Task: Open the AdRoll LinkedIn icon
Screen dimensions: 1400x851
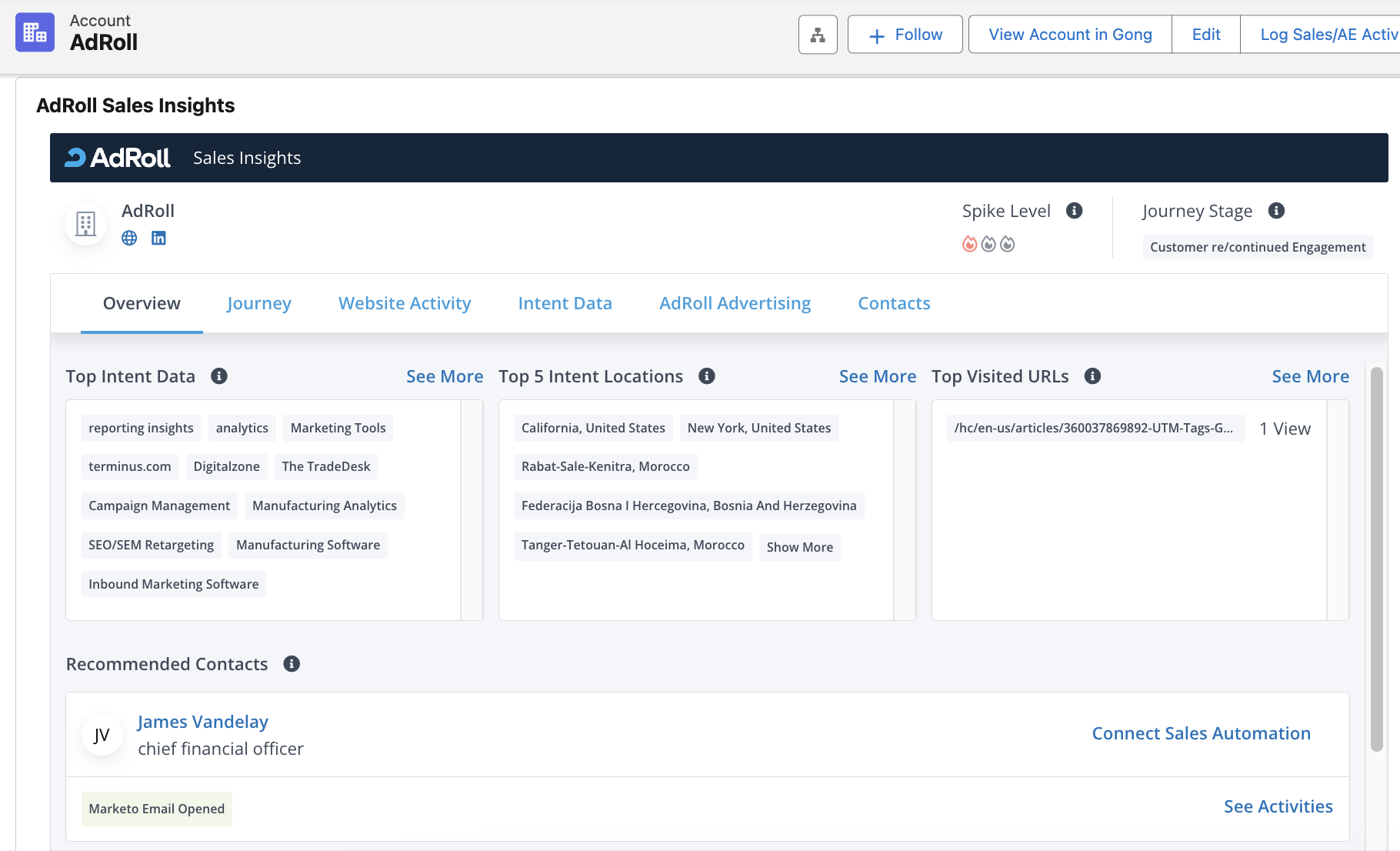Action: [x=158, y=238]
